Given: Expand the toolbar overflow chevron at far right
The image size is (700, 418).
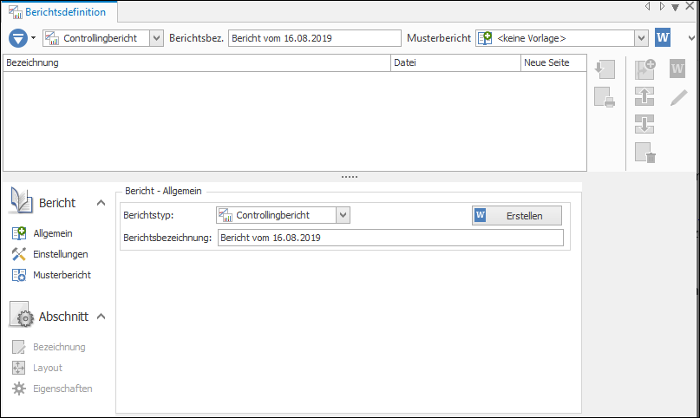Looking at the screenshot, I should (x=692, y=38).
